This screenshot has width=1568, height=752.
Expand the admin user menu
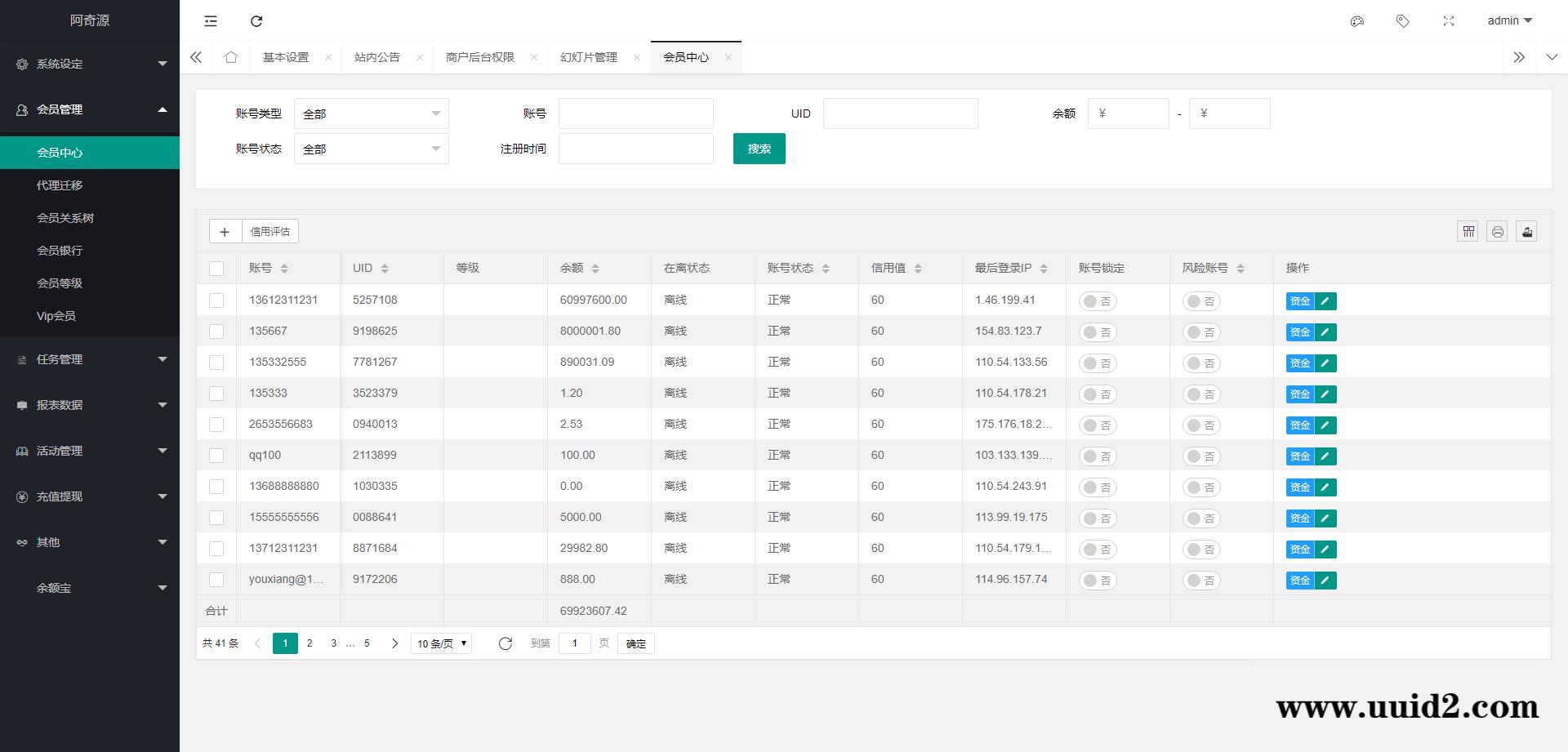[x=1508, y=20]
